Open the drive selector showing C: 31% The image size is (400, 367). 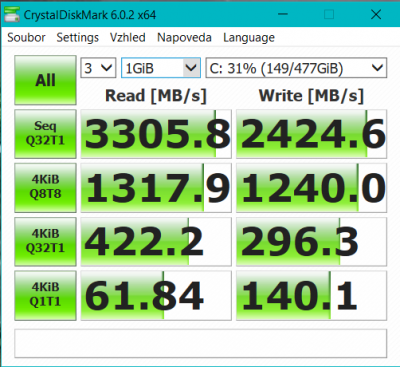pos(296,68)
